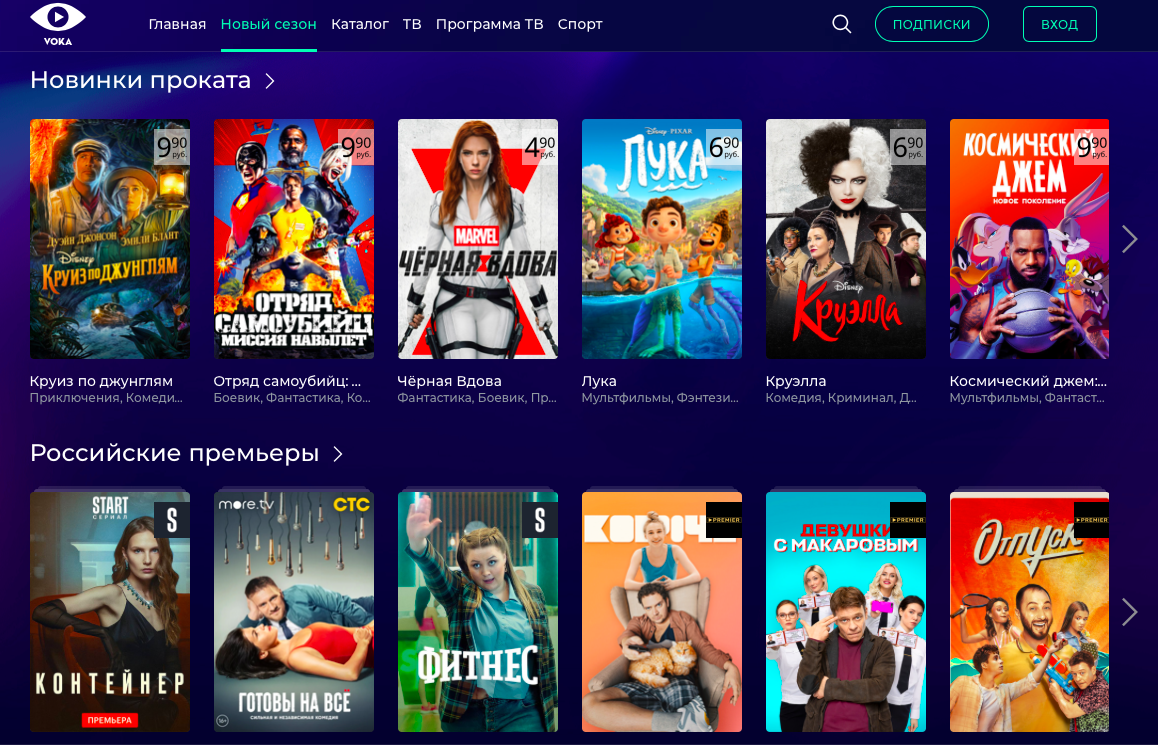Click the PREMIER badge on the Отпуск poster
Screen dimensions: 1158x745
click(1092, 520)
